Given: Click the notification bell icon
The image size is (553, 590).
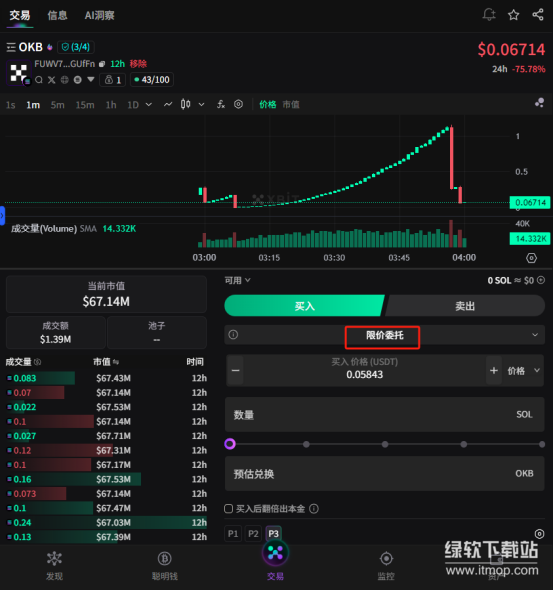Looking at the screenshot, I should (x=489, y=15).
